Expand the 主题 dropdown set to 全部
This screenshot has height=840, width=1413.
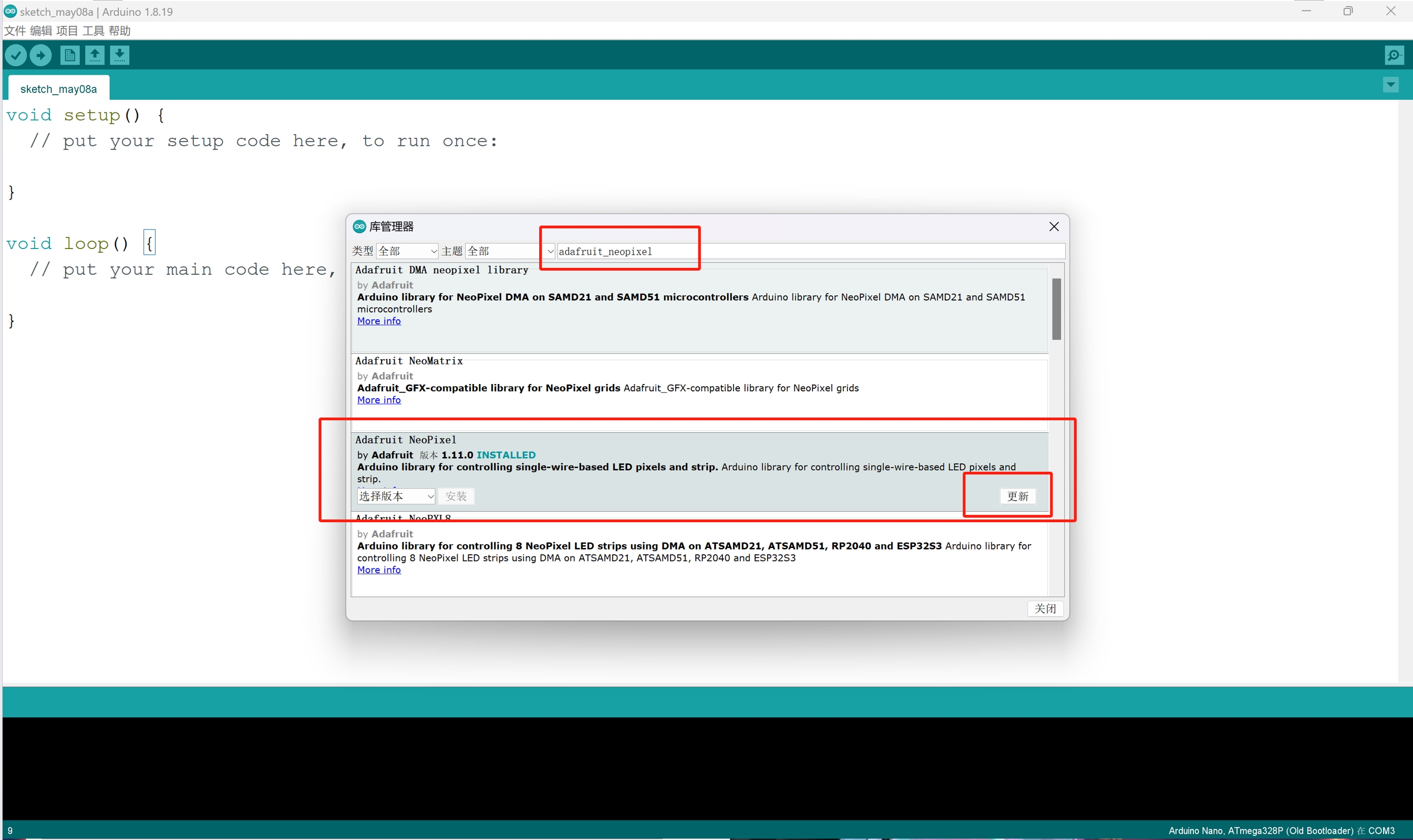click(510, 251)
